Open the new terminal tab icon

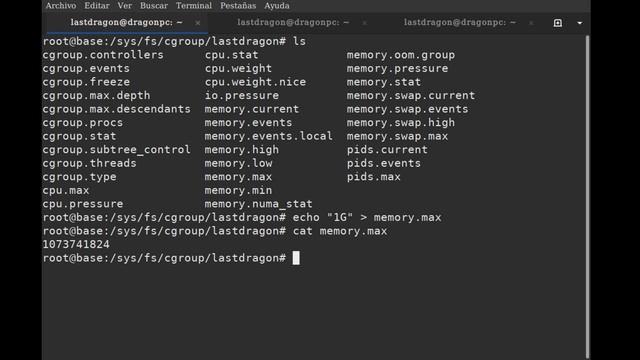point(558,23)
